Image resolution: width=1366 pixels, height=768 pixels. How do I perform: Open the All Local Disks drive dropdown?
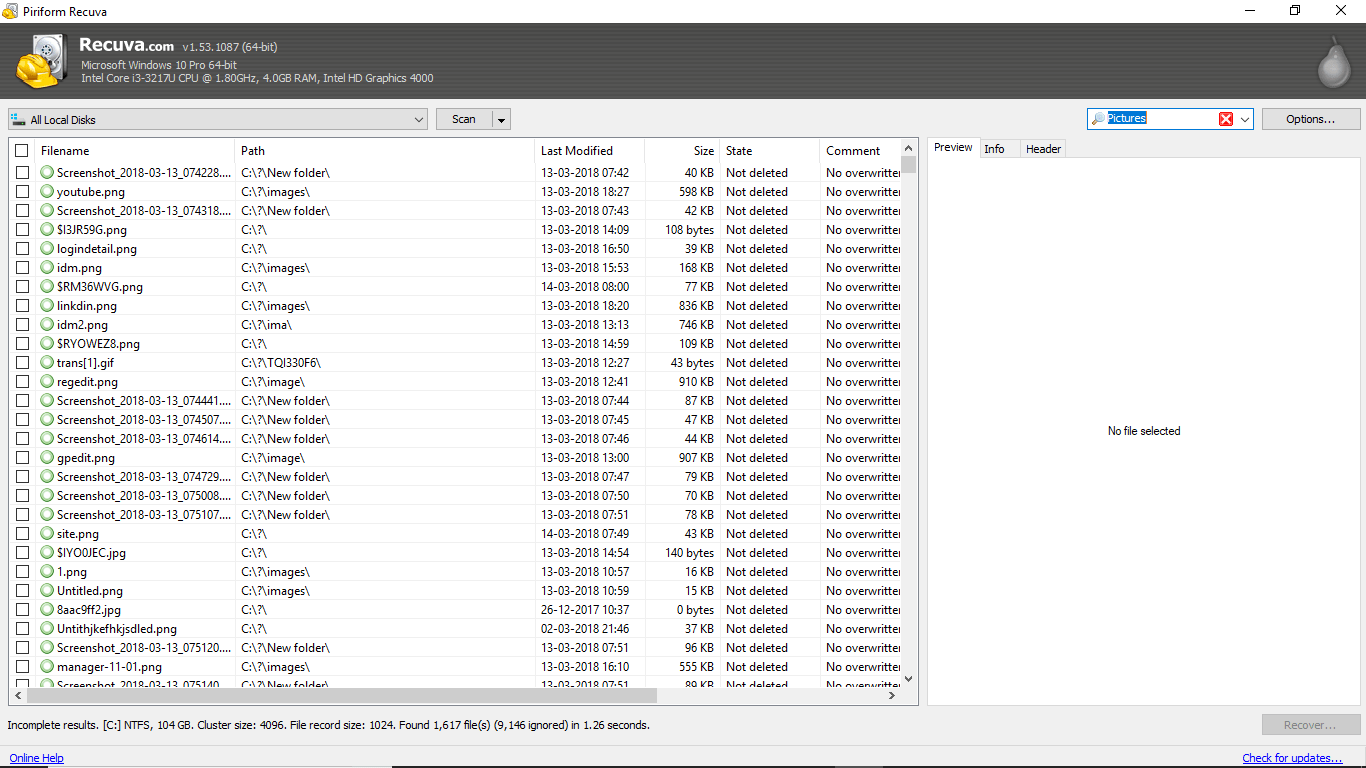click(218, 119)
